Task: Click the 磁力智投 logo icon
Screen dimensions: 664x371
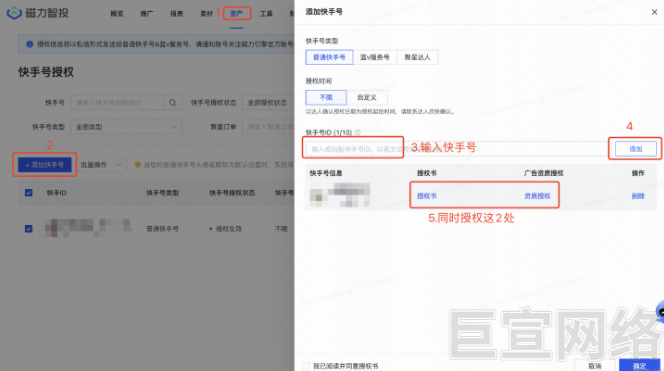Action: [14, 13]
